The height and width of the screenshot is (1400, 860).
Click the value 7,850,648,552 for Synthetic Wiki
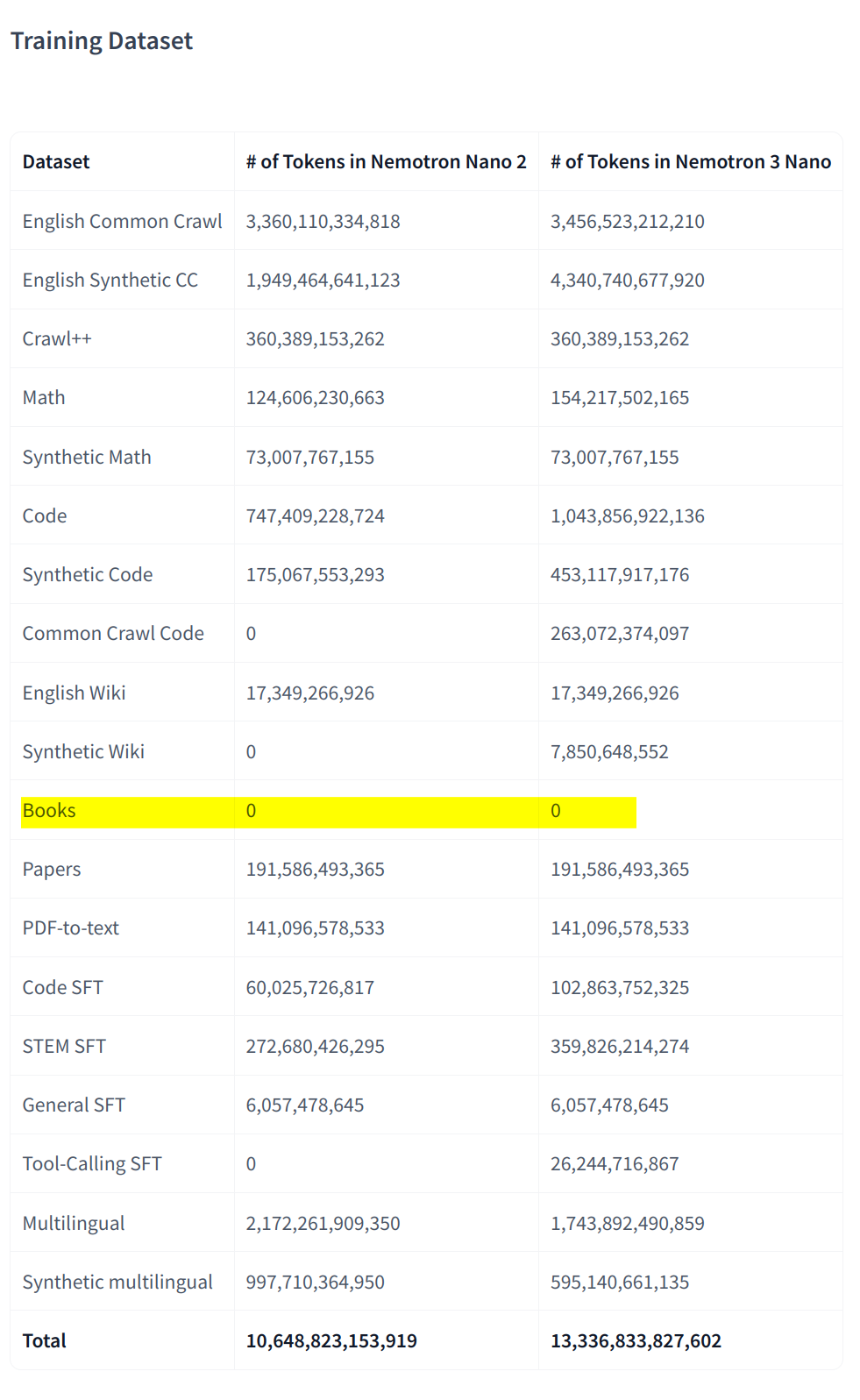[x=609, y=752]
